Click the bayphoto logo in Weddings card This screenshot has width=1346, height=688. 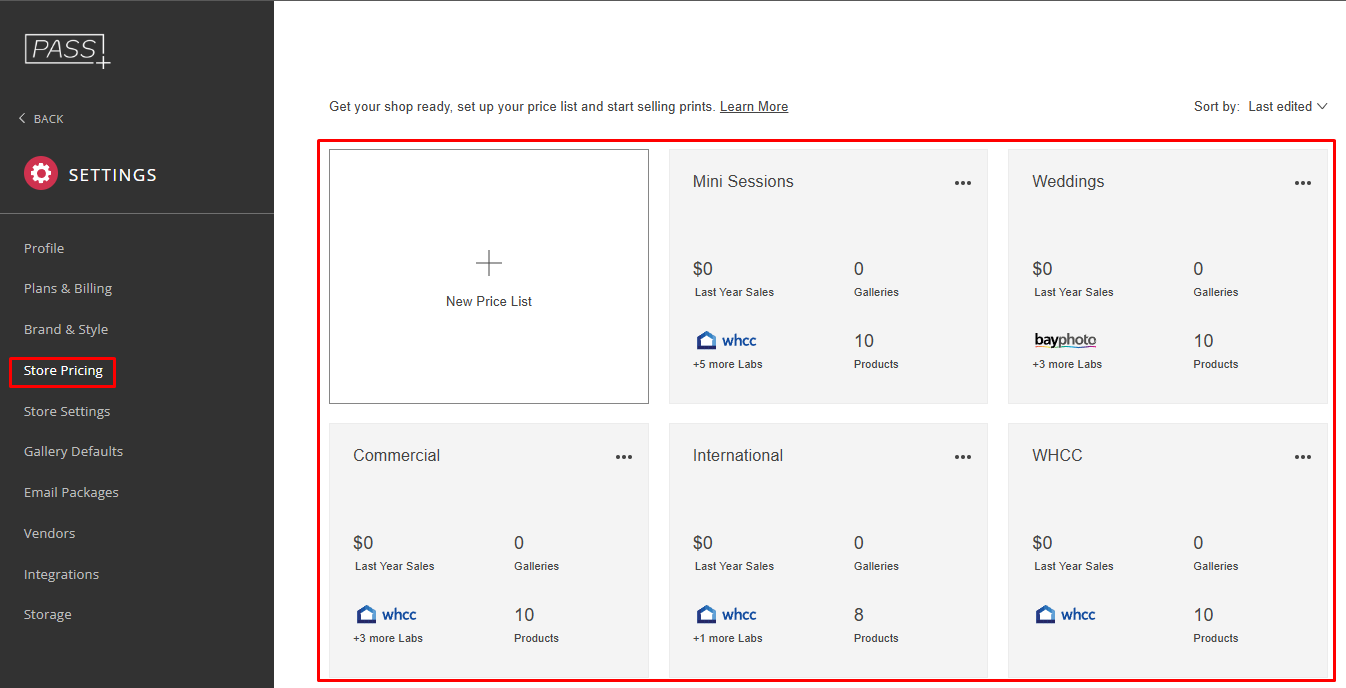[x=1065, y=341]
